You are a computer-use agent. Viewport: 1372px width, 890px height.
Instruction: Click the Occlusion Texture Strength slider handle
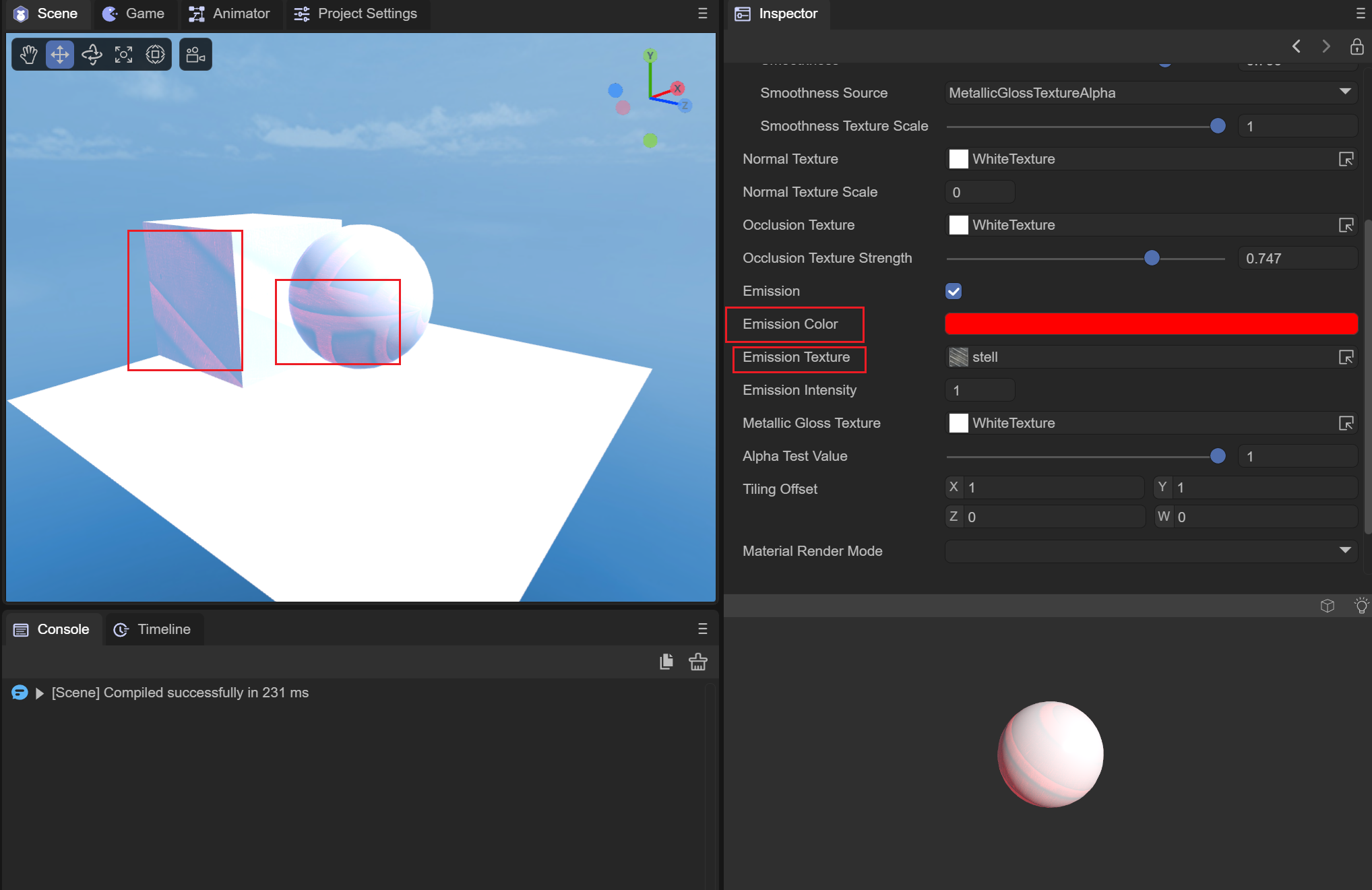pyautogui.click(x=1152, y=258)
